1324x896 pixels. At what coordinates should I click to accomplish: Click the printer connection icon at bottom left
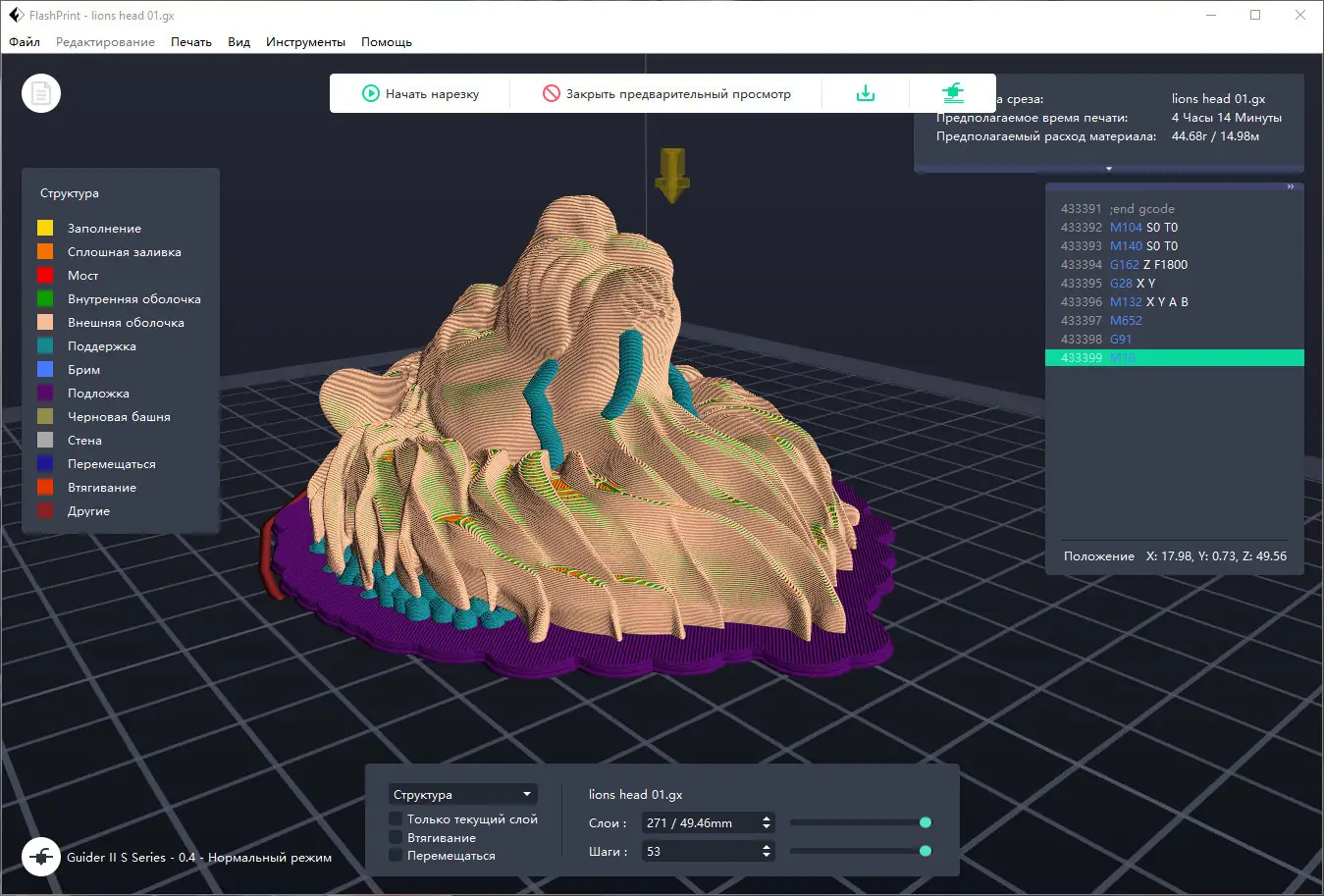[x=41, y=857]
